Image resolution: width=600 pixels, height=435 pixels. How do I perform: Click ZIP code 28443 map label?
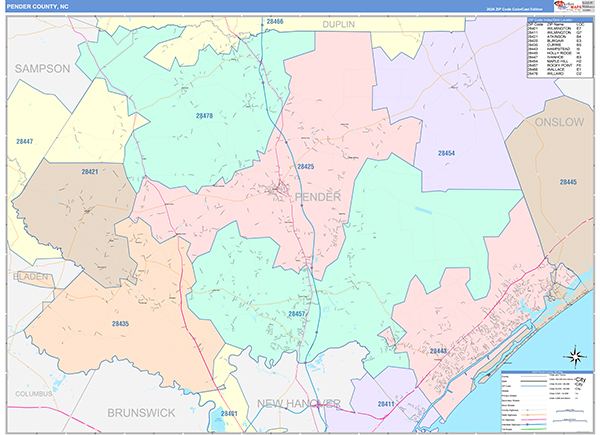click(x=438, y=351)
